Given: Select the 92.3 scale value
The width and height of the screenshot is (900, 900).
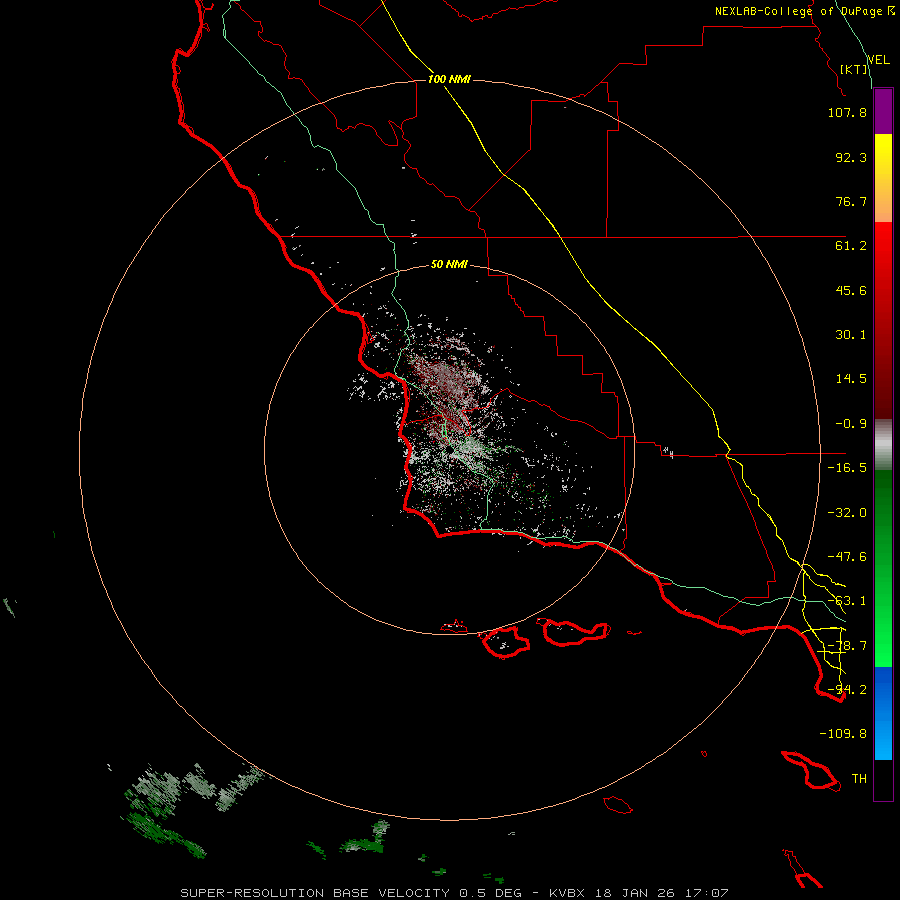Looking at the screenshot, I should point(851,157).
